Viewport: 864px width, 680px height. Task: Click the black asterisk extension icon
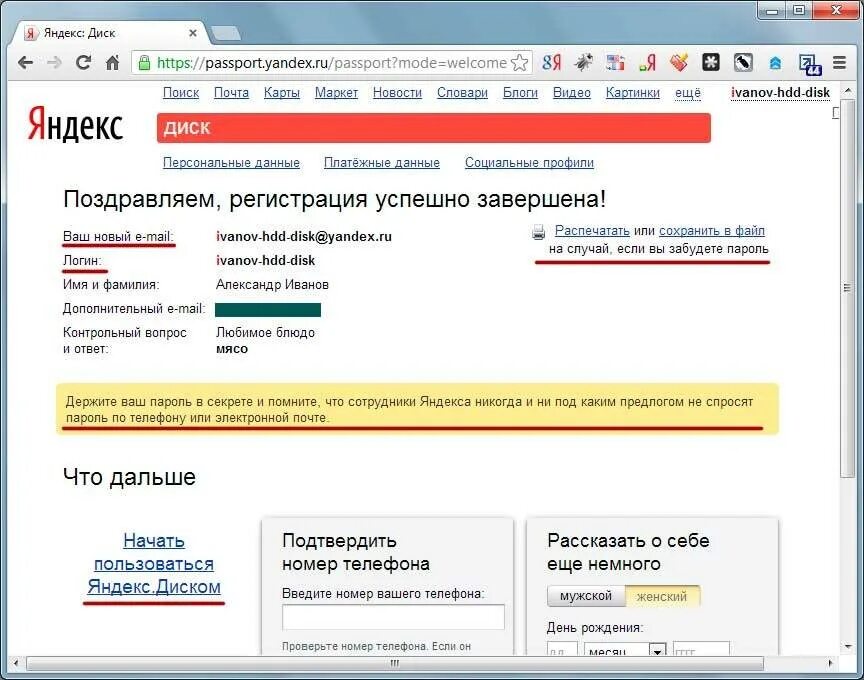[x=711, y=63]
